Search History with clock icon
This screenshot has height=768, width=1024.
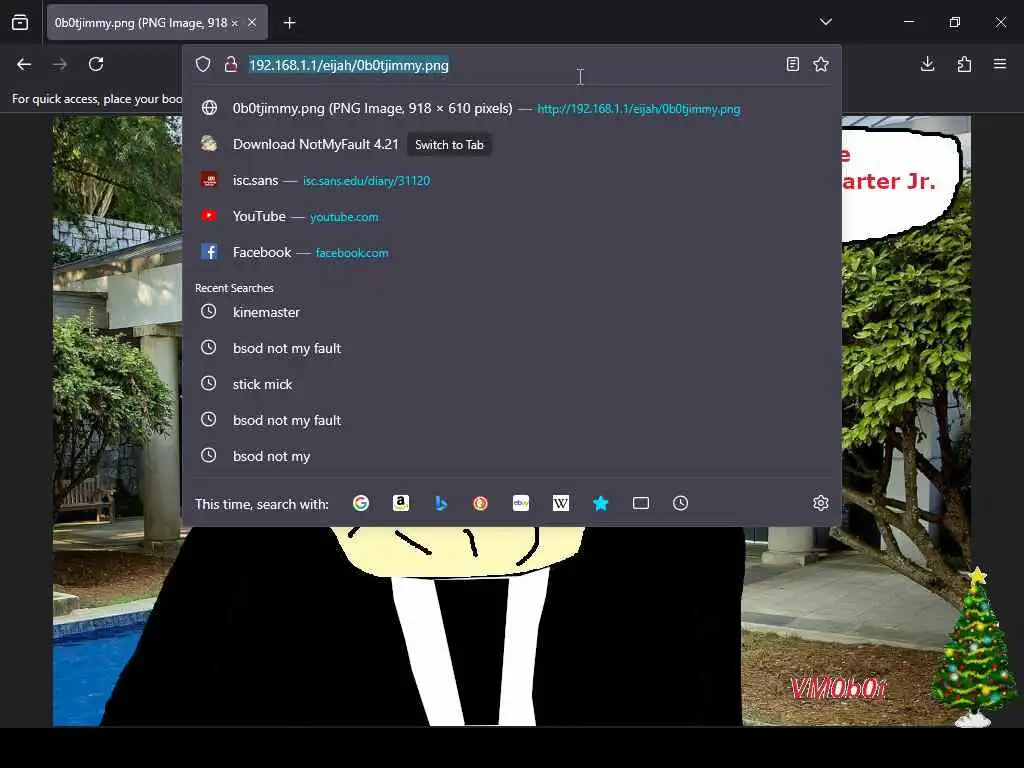tap(680, 503)
